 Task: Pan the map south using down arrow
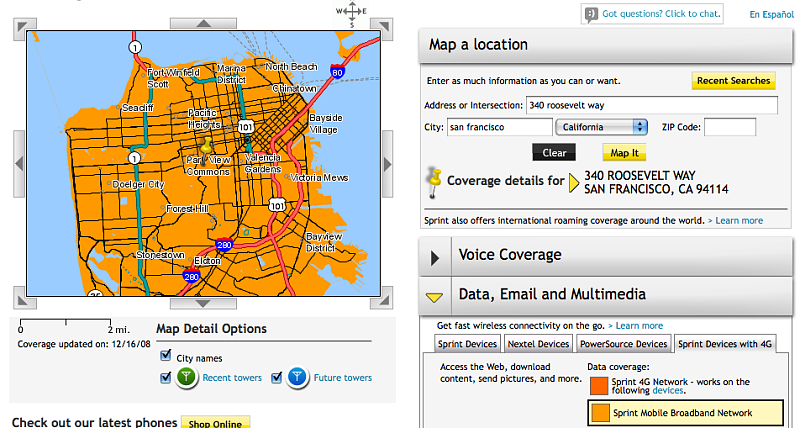[x=203, y=304]
